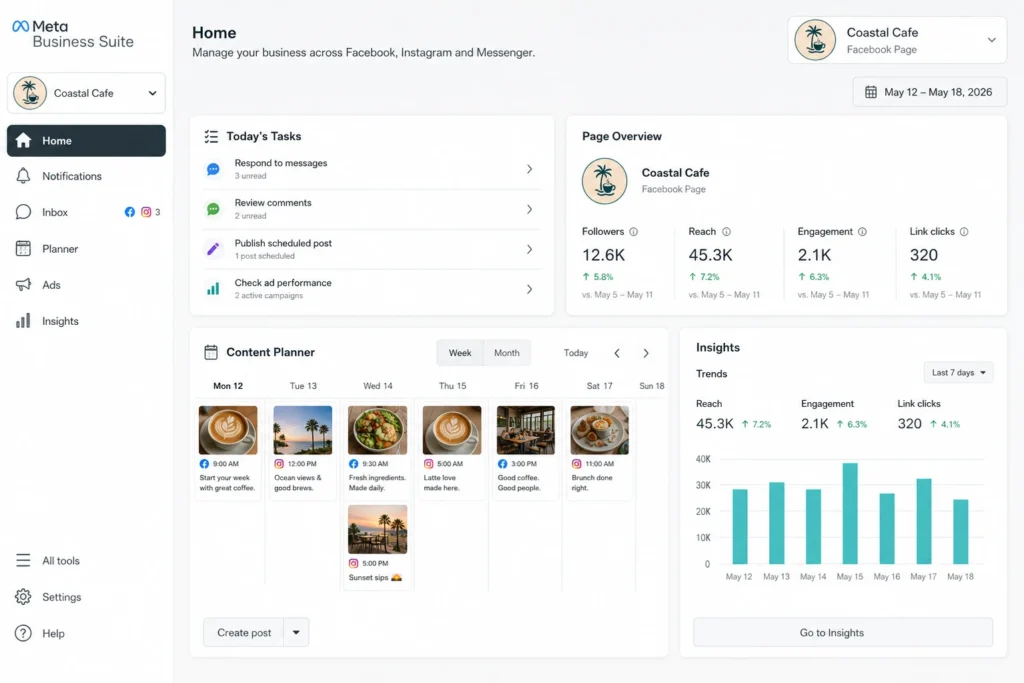Click the Content Planner calendar icon
Screen dimensions: 1024x683
tap(211, 352)
